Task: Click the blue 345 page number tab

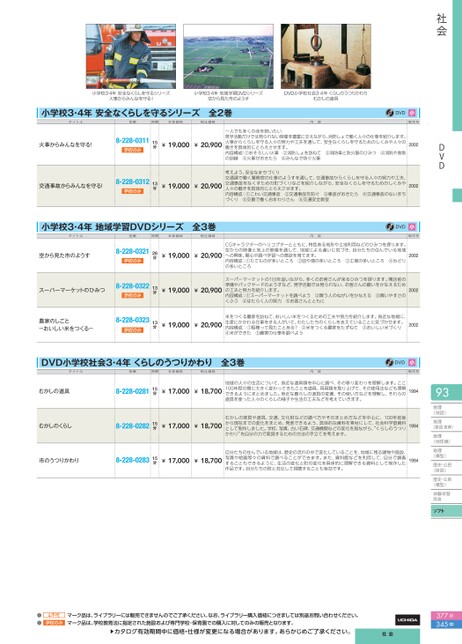Action: coord(446,624)
